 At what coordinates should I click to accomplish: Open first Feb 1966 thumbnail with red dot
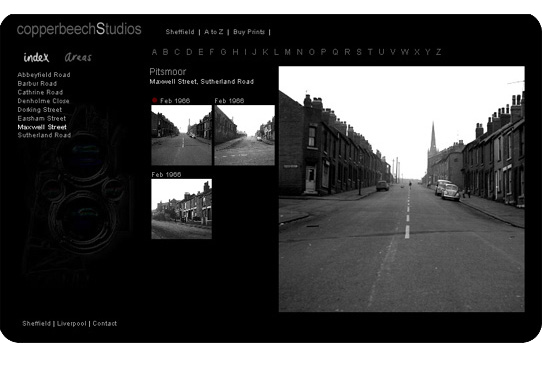[x=181, y=135]
